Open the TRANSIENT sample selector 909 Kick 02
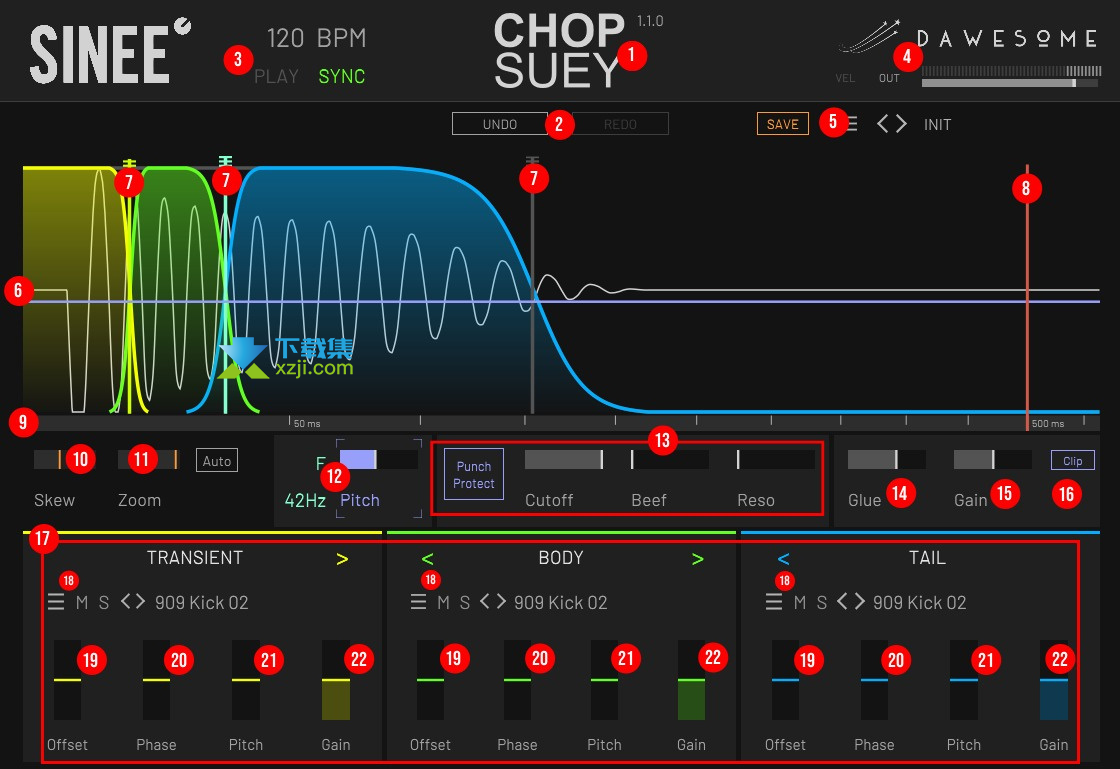 click(201, 603)
